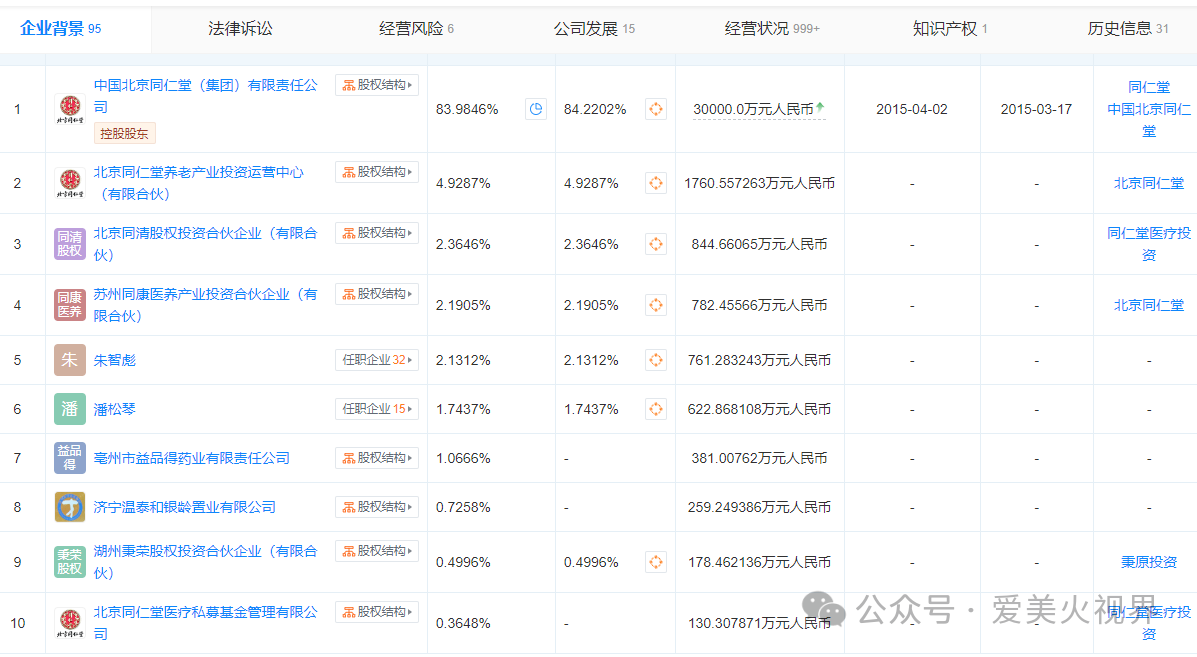Click the 0.3648% shareholding value

pyautogui.click(x=463, y=623)
